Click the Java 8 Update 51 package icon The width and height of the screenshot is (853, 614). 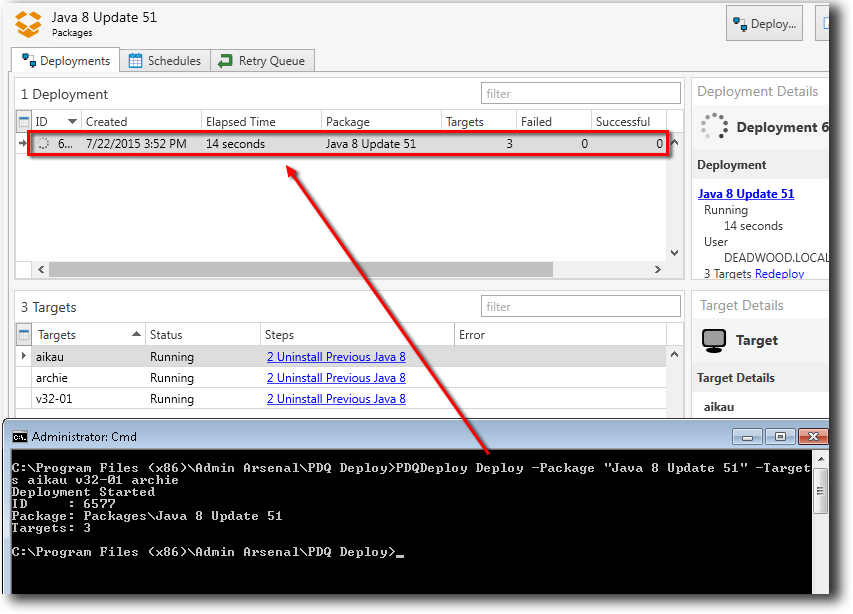click(x=30, y=24)
